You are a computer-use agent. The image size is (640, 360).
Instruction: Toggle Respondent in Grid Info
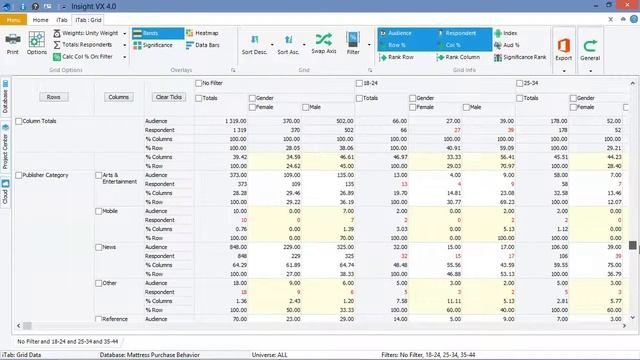[x=457, y=33]
